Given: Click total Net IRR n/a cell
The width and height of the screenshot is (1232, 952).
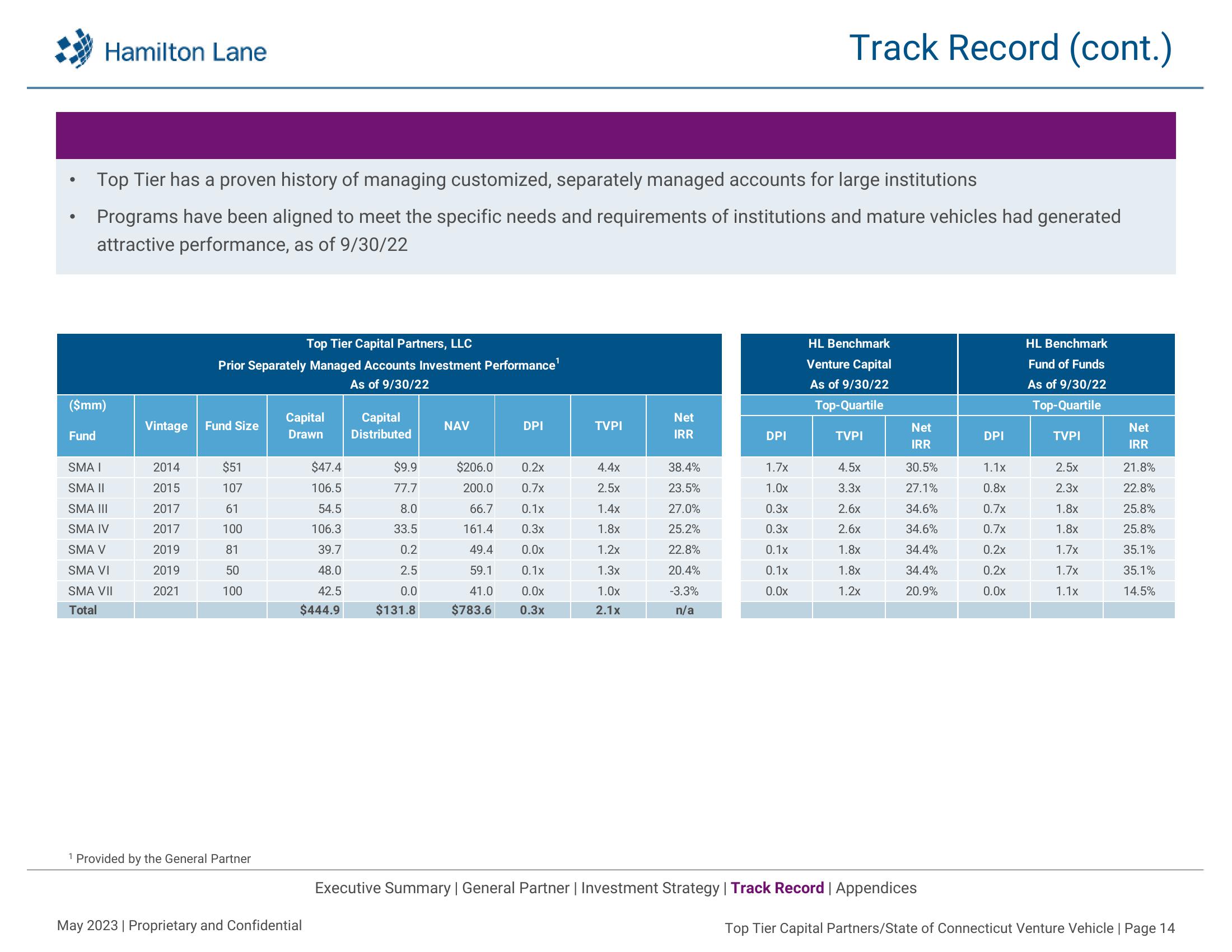Looking at the screenshot, I should coord(684,610).
